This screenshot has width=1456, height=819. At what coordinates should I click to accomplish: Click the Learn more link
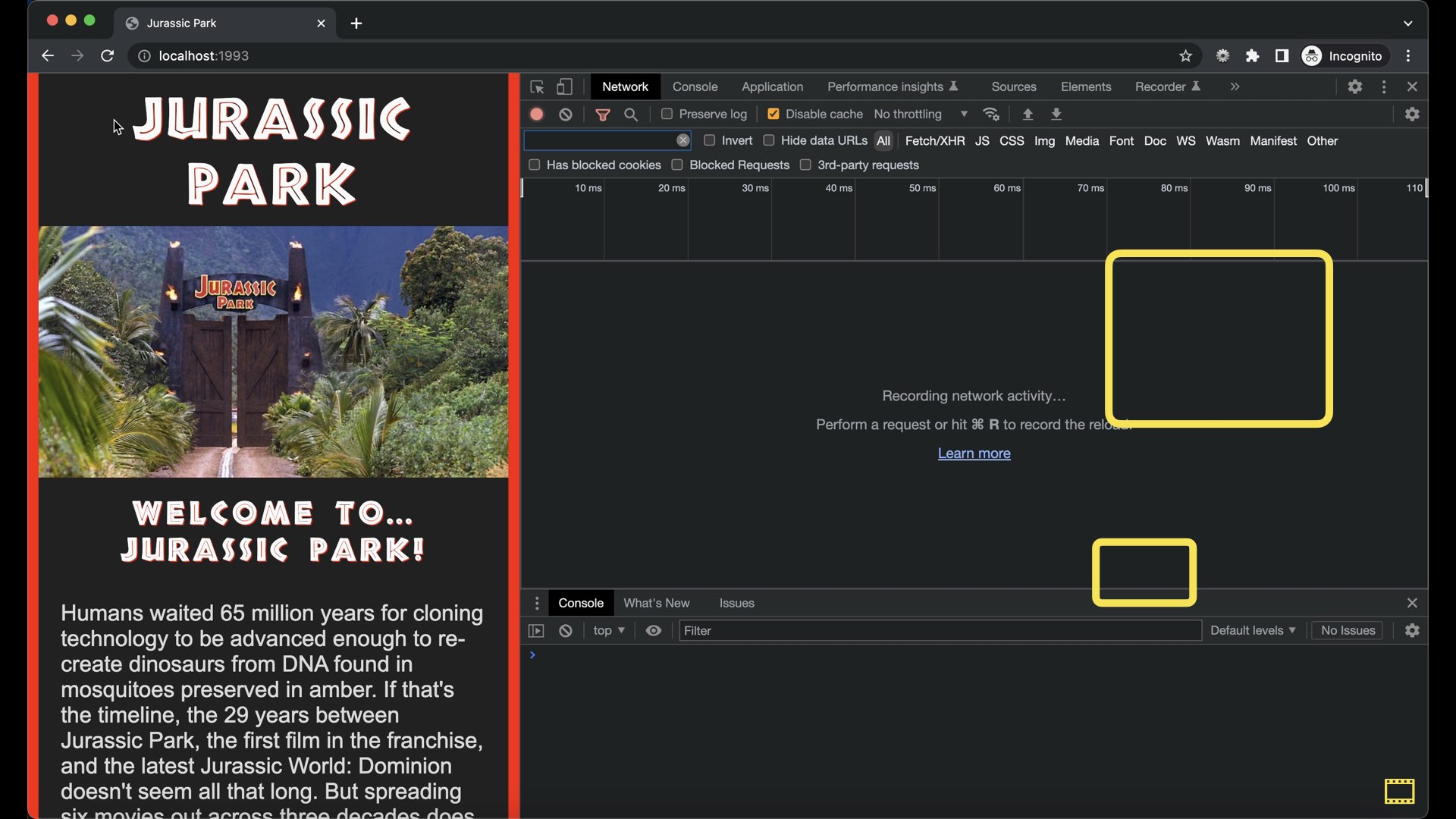974,453
